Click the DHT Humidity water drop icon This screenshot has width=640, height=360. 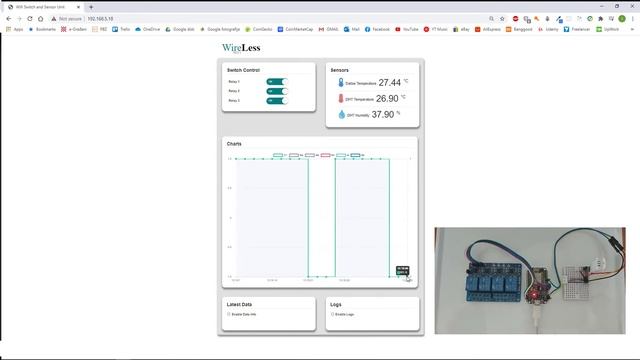[342, 115]
